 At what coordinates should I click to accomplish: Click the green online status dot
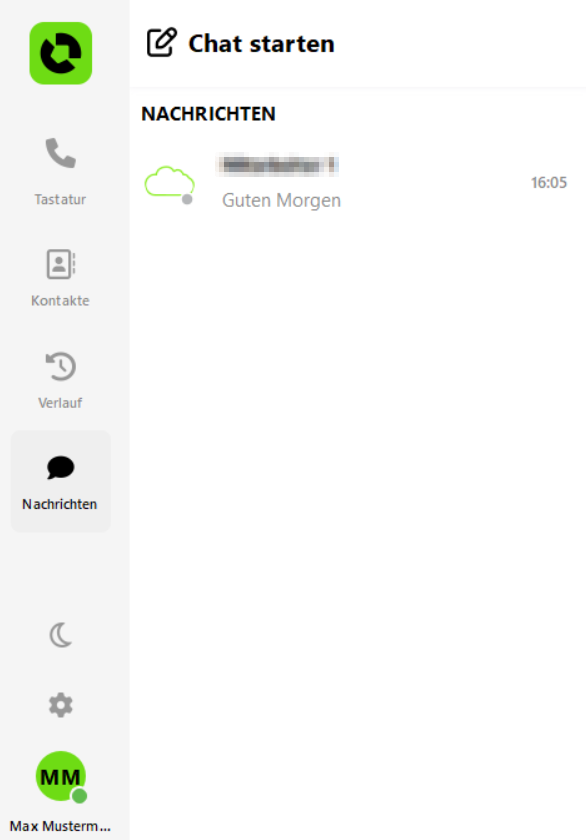pyautogui.click(x=79, y=796)
